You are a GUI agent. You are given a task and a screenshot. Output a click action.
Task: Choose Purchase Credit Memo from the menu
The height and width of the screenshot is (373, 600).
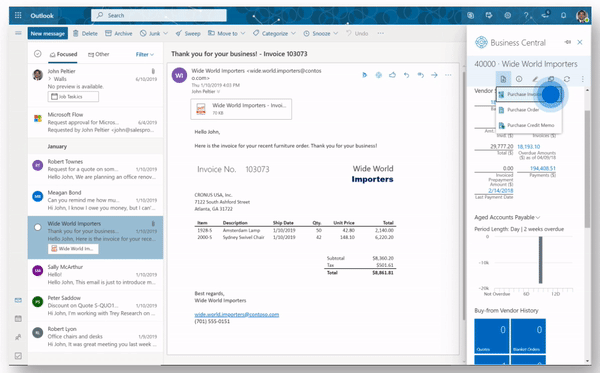529,125
